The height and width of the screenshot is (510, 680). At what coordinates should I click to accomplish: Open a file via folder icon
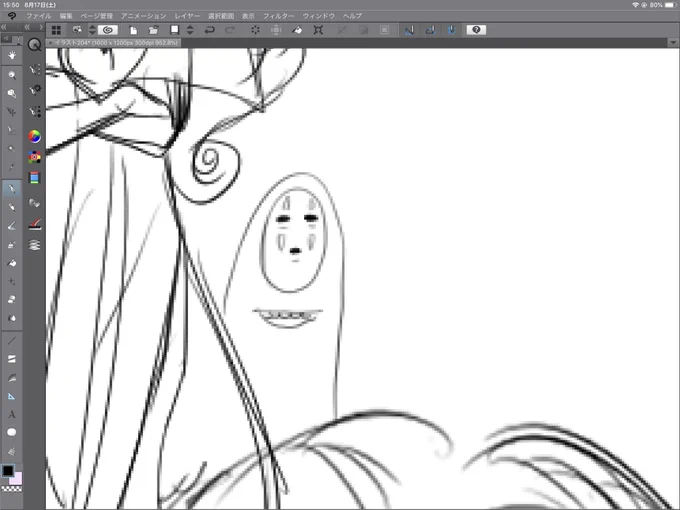point(153,30)
